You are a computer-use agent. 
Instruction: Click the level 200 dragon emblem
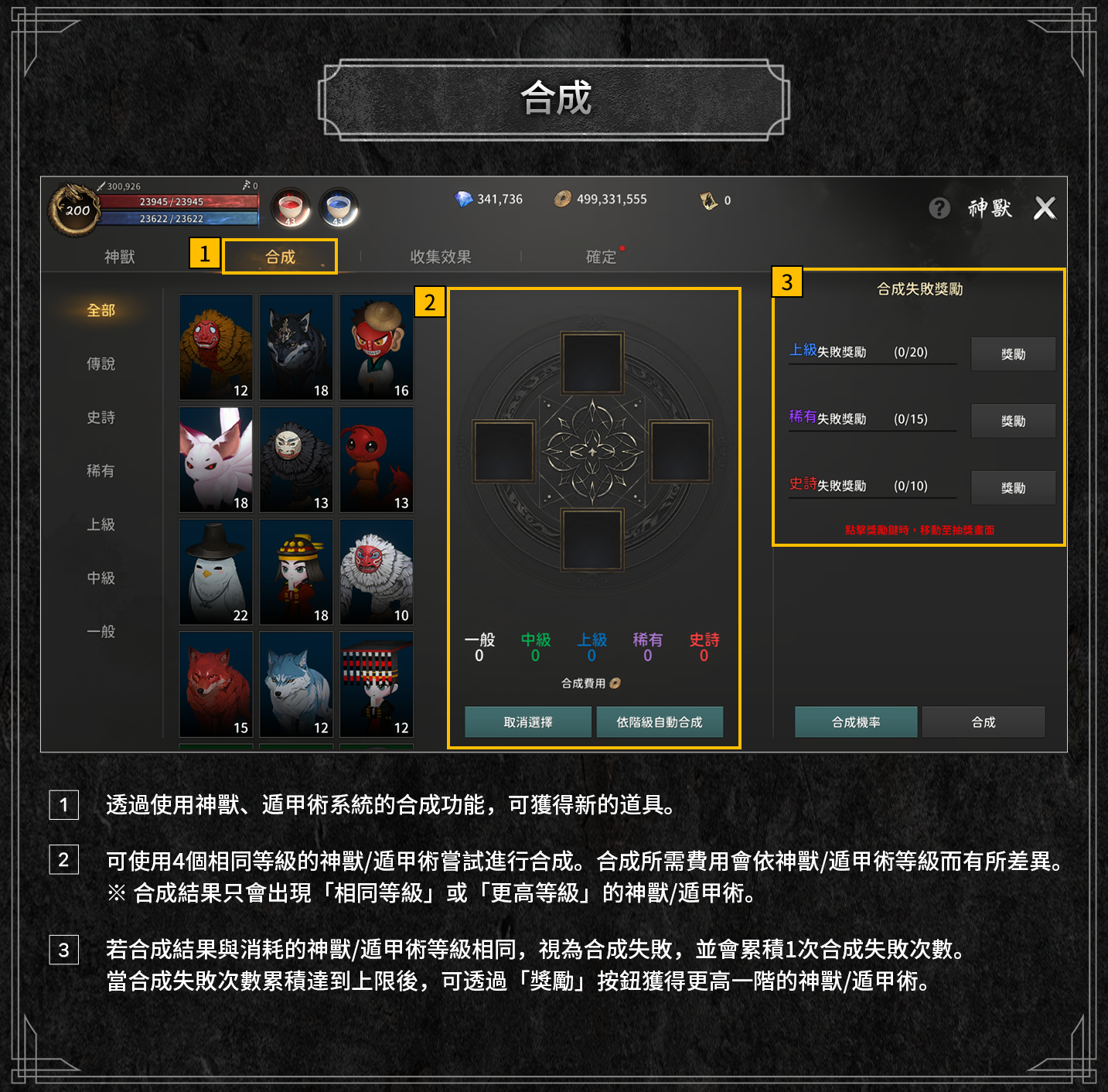click(x=75, y=209)
